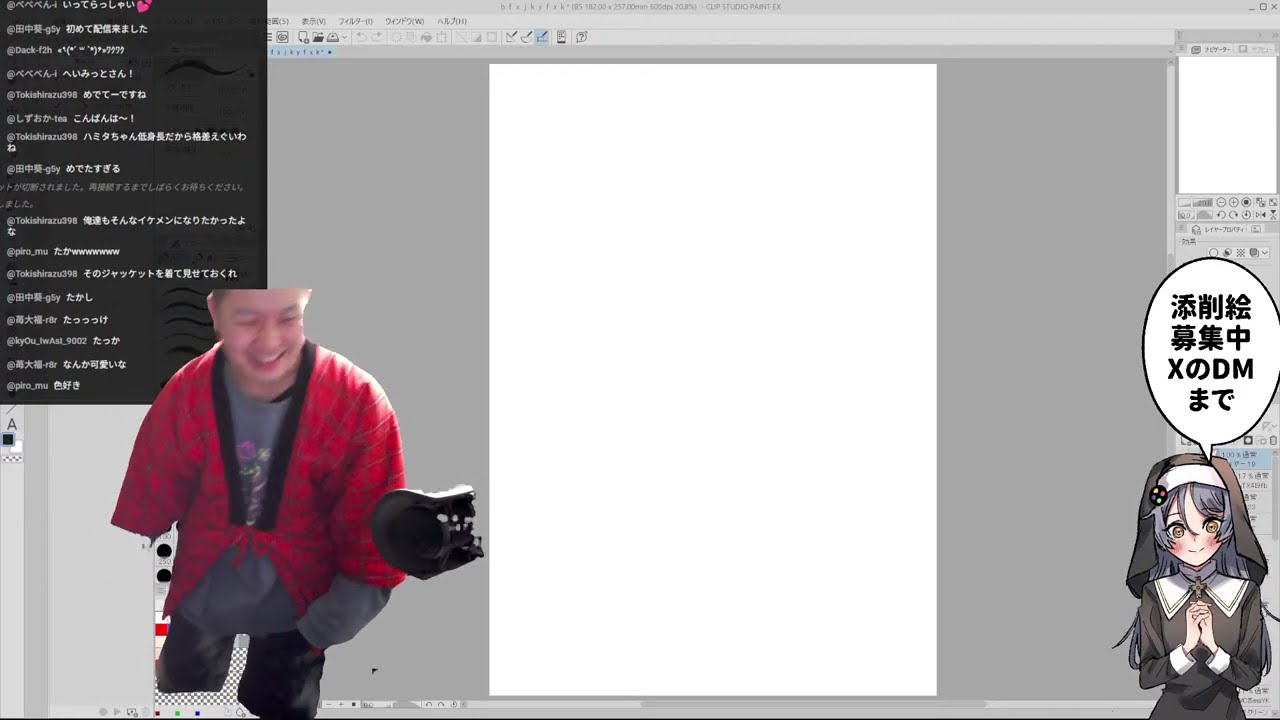Click the red color set swatch
The height and width of the screenshot is (720, 1280).
tap(161, 629)
